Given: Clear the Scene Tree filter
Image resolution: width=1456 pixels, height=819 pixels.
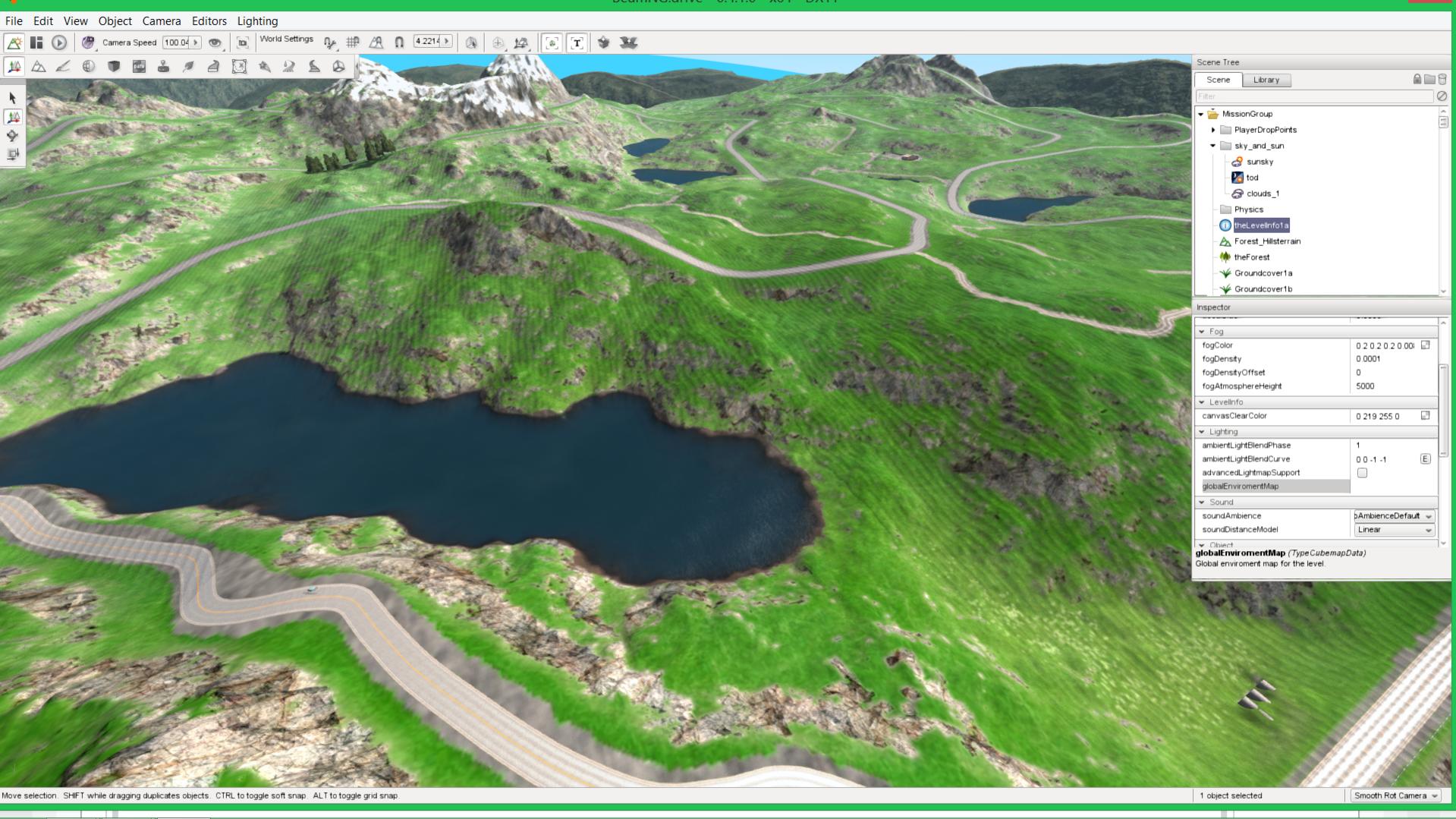Looking at the screenshot, I should [x=1442, y=96].
